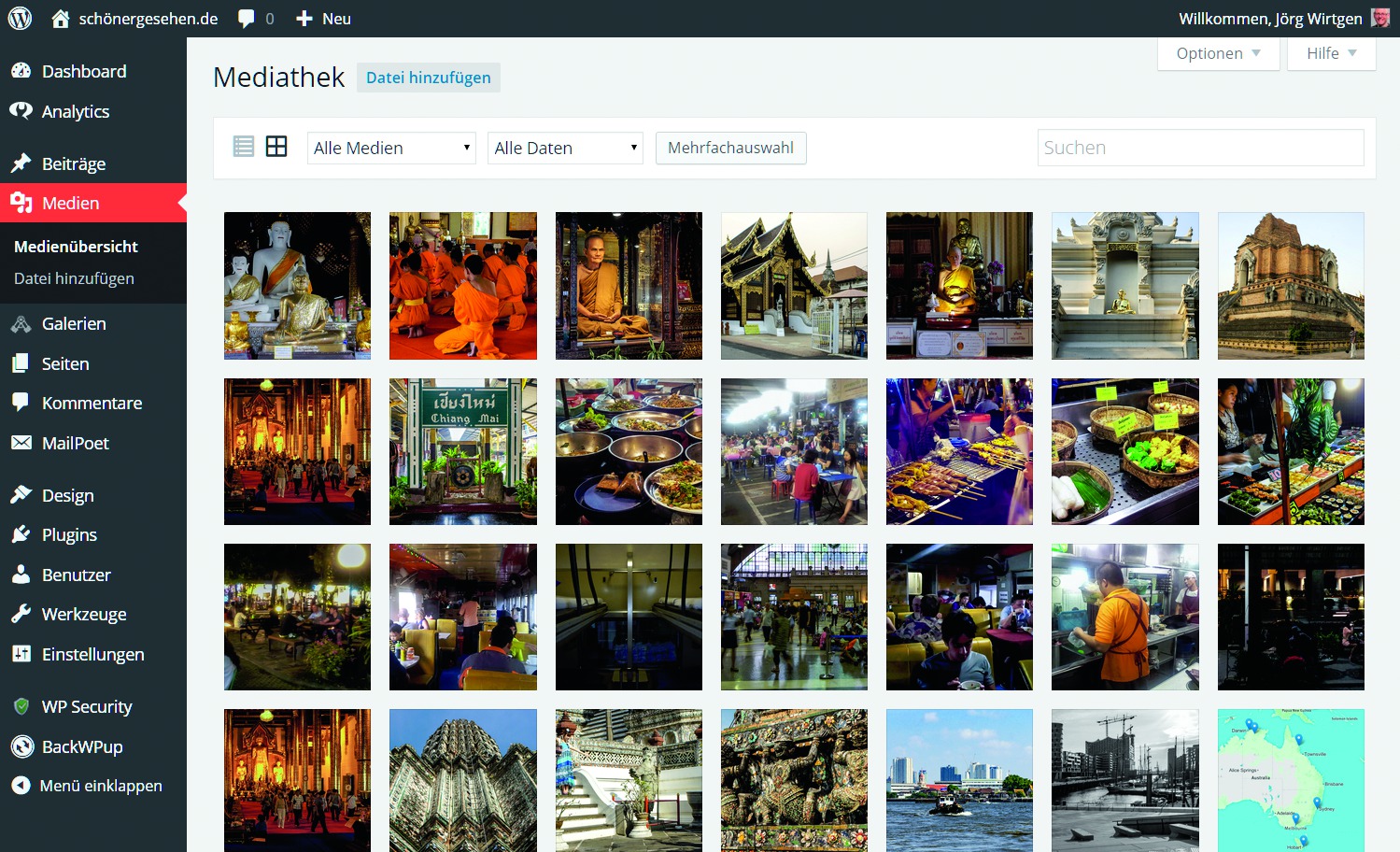Select Datei hinzufügen in the sidebar submenu
This screenshot has width=1400, height=852.
tap(74, 278)
